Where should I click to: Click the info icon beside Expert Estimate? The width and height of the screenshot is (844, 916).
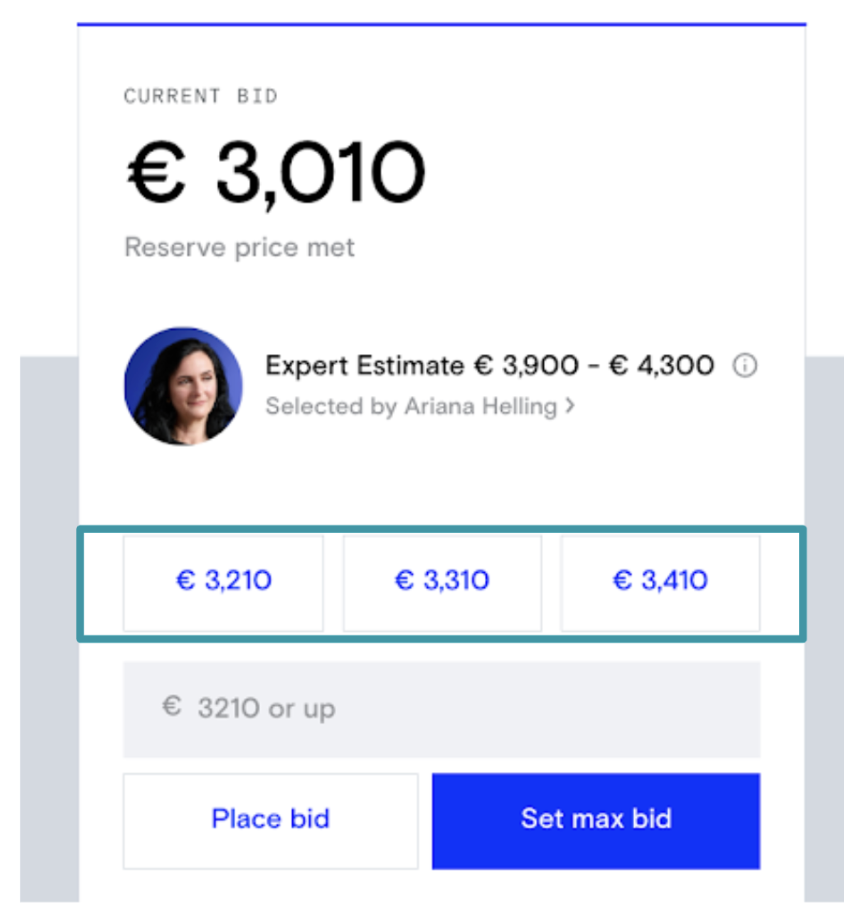point(745,366)
